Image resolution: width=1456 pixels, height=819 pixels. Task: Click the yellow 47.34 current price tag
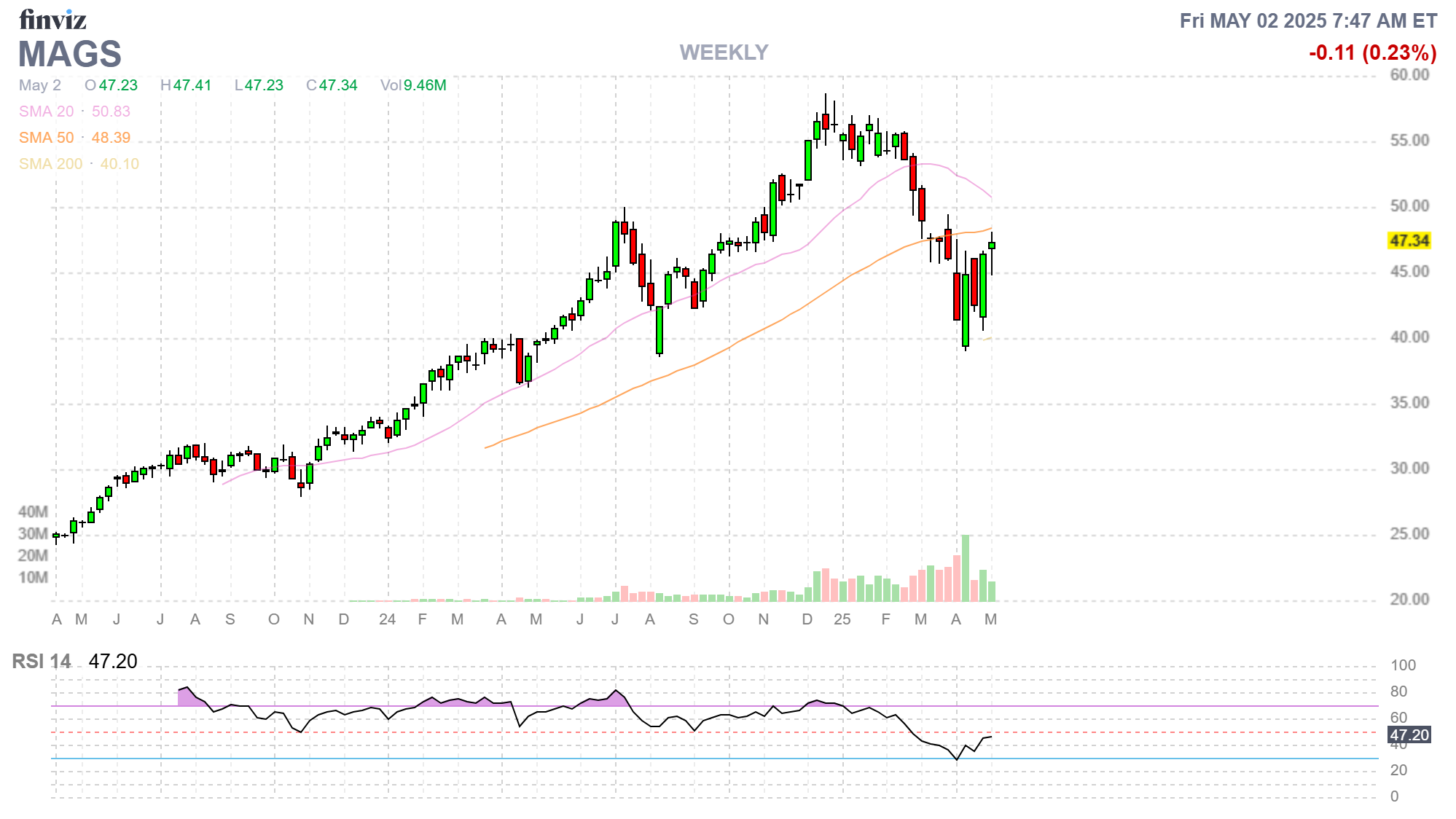tap(1409, 241)
